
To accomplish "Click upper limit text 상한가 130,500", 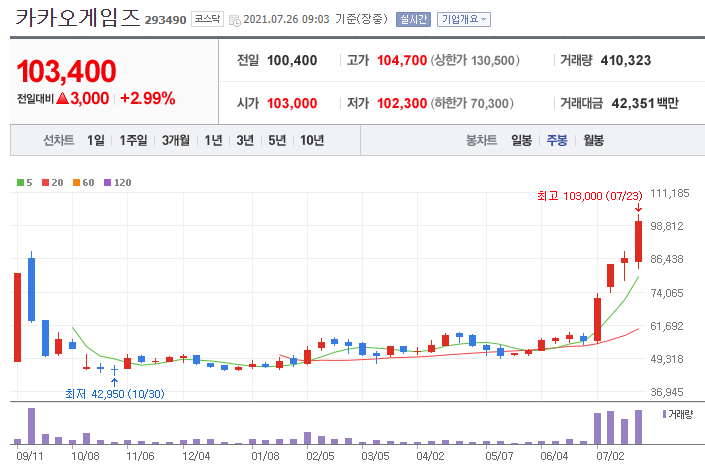I will tap(475, 60).
